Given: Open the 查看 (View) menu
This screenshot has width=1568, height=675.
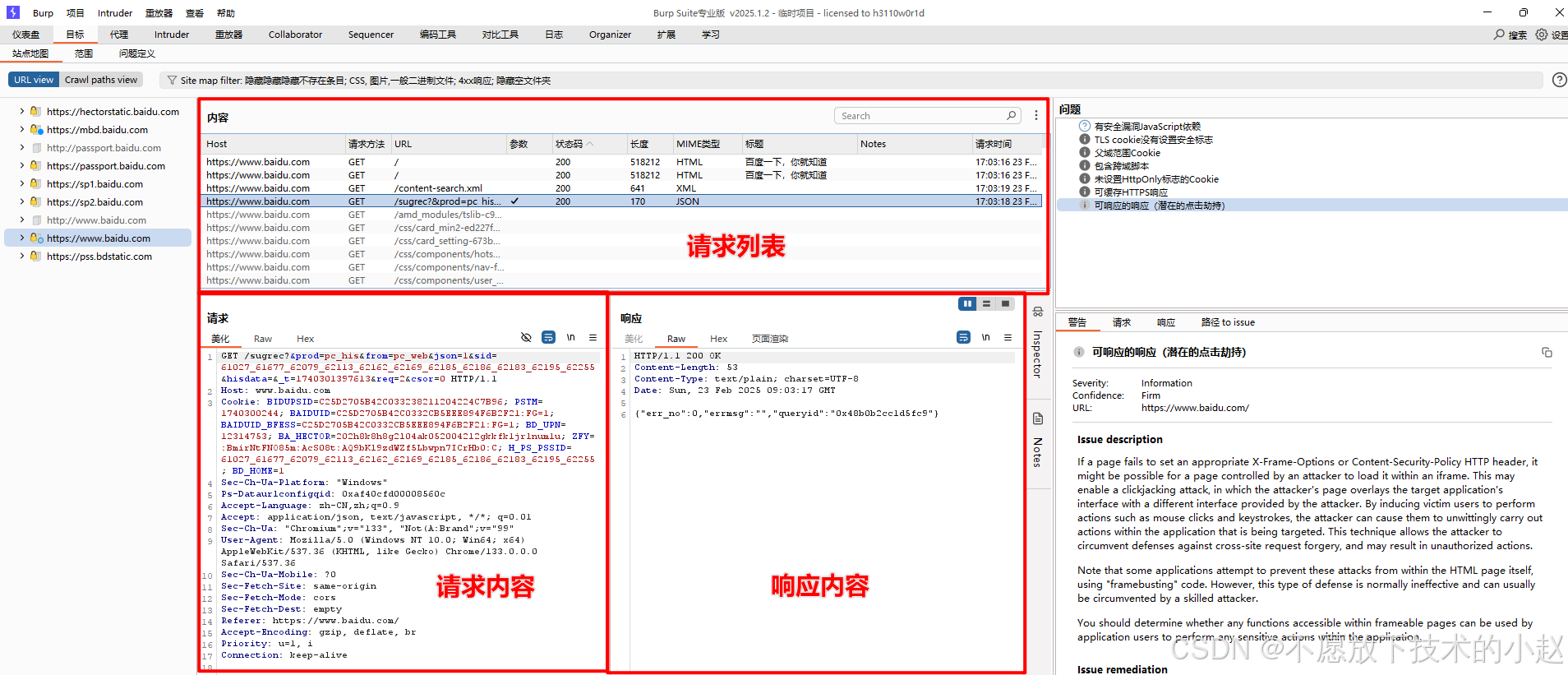Looking at the screenshot, I should click(x=195, y=13).
